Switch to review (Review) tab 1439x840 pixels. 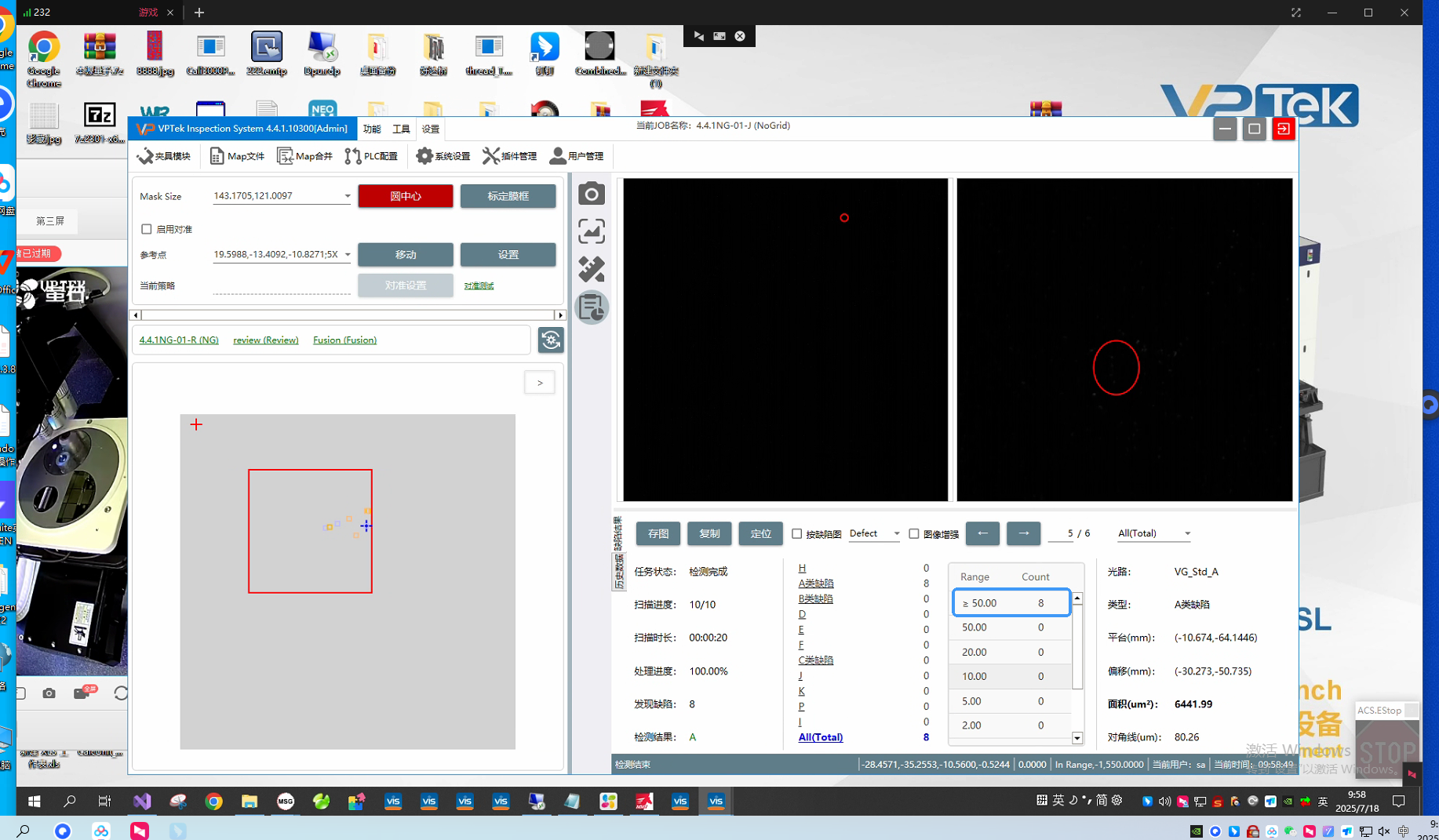[266, 340]
